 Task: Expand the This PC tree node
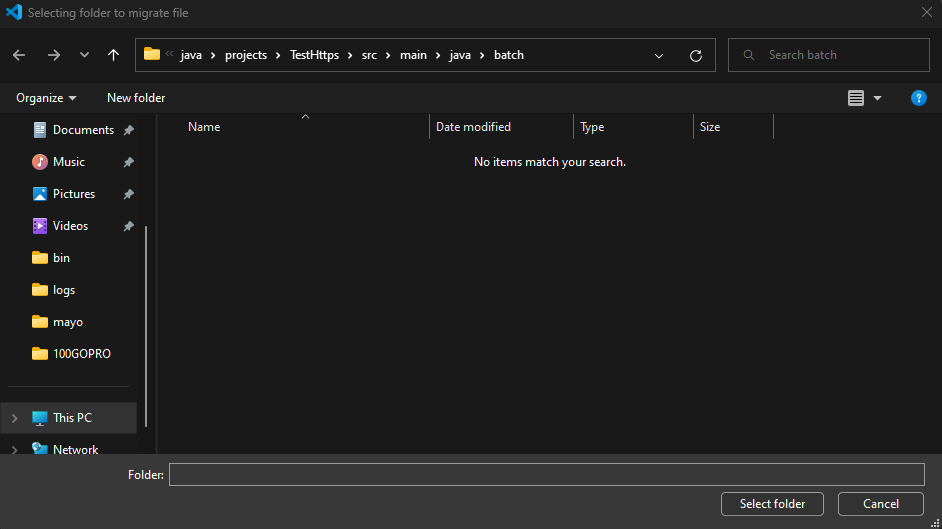pyautogui.click(x=15, y=418)
